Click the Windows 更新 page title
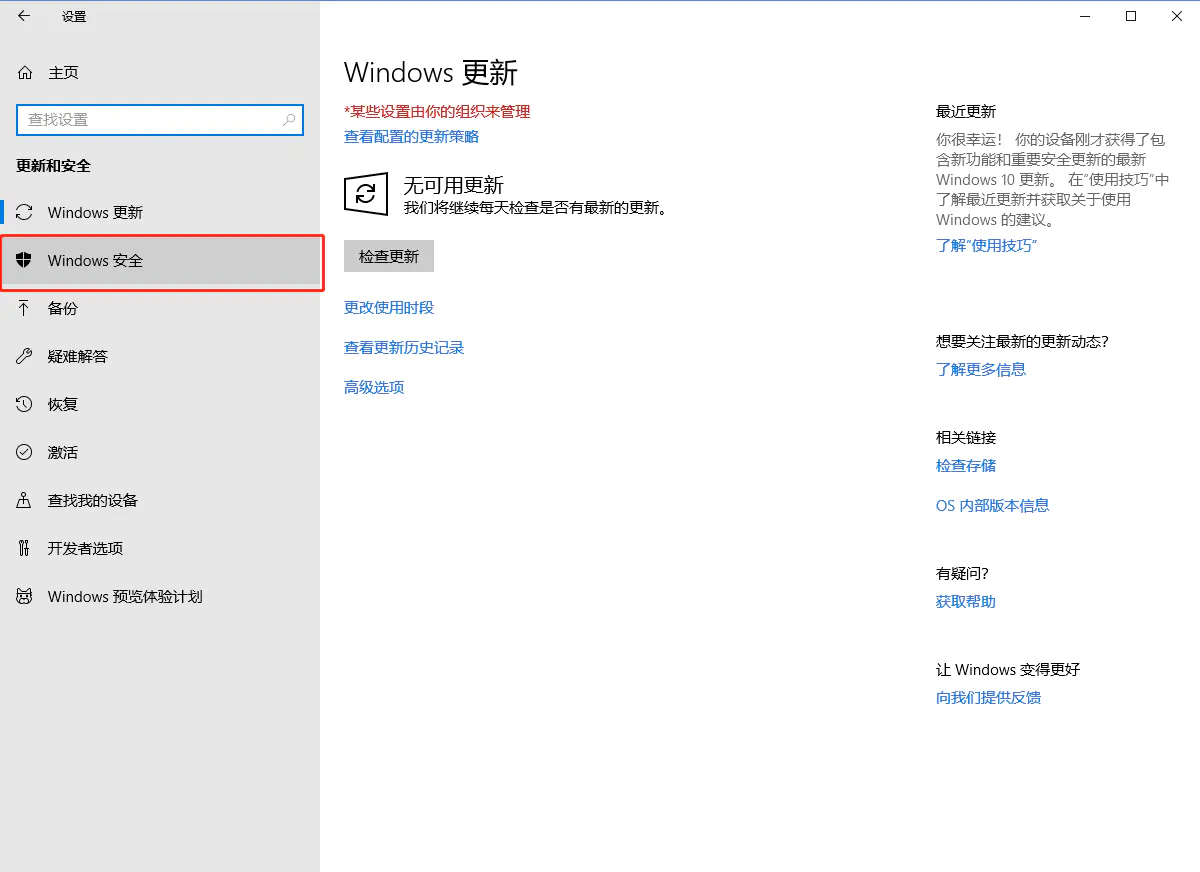 click(431, 72)
